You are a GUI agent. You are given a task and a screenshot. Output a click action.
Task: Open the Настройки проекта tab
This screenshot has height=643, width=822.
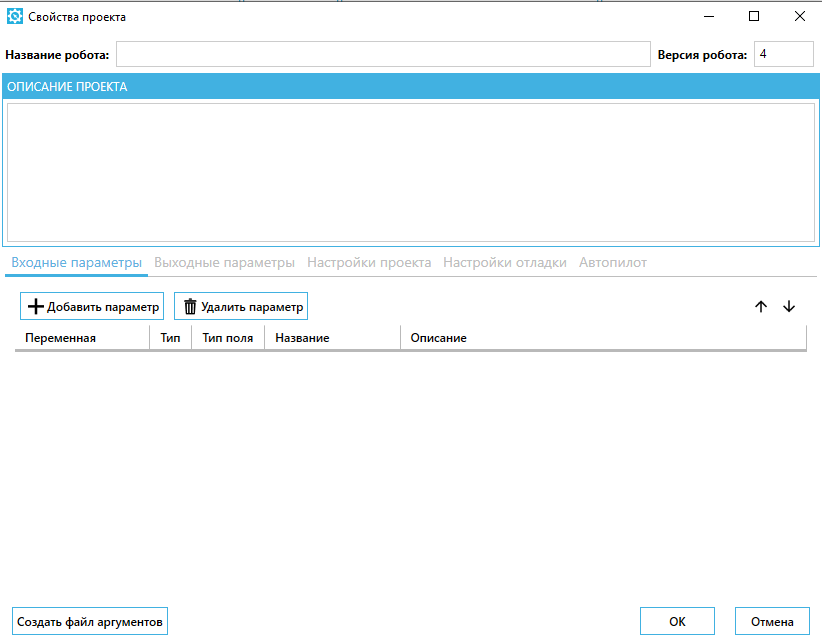point(369,263)
